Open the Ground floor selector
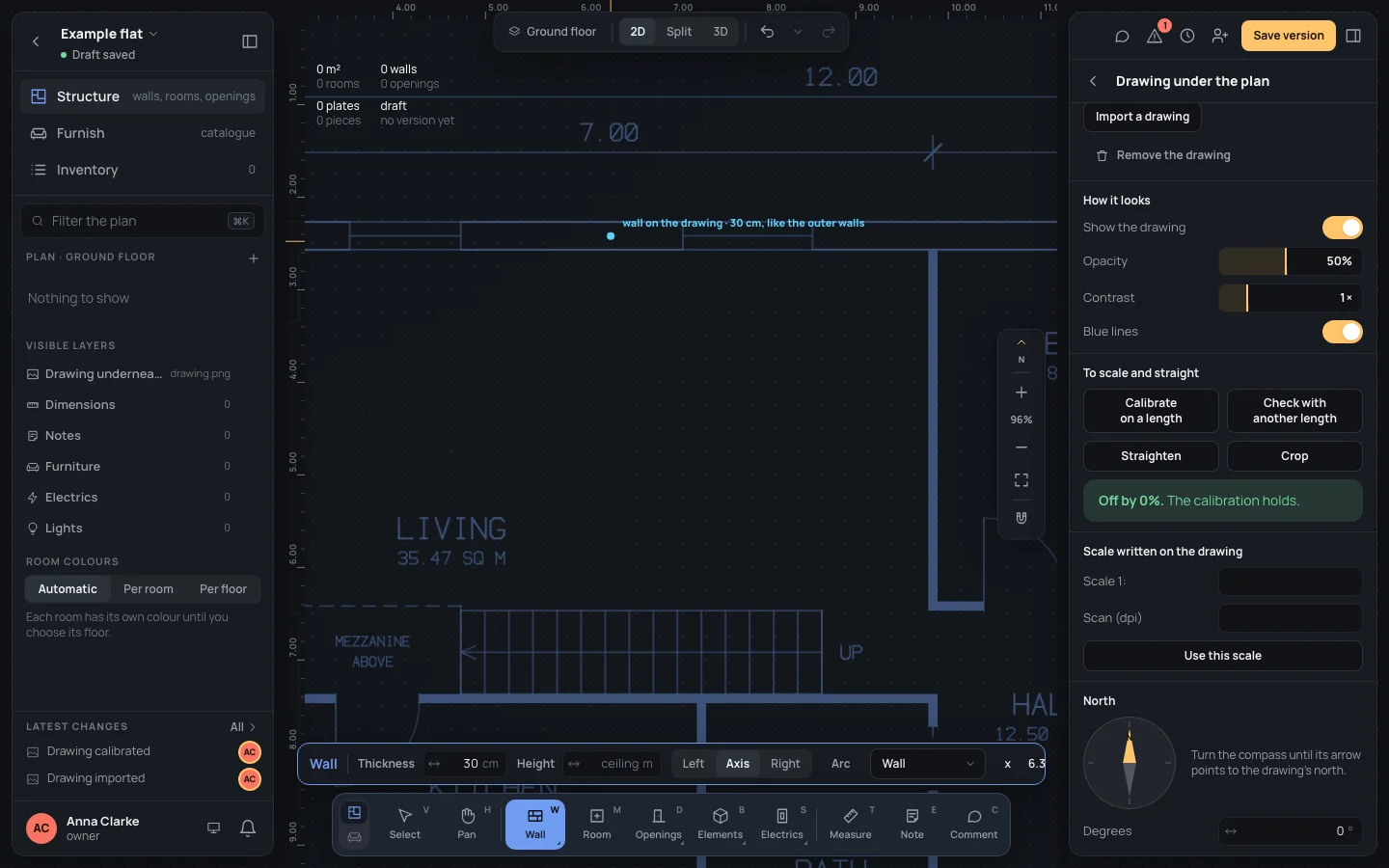The height and width of the screenshot is (868, 1389). [553, 32]
